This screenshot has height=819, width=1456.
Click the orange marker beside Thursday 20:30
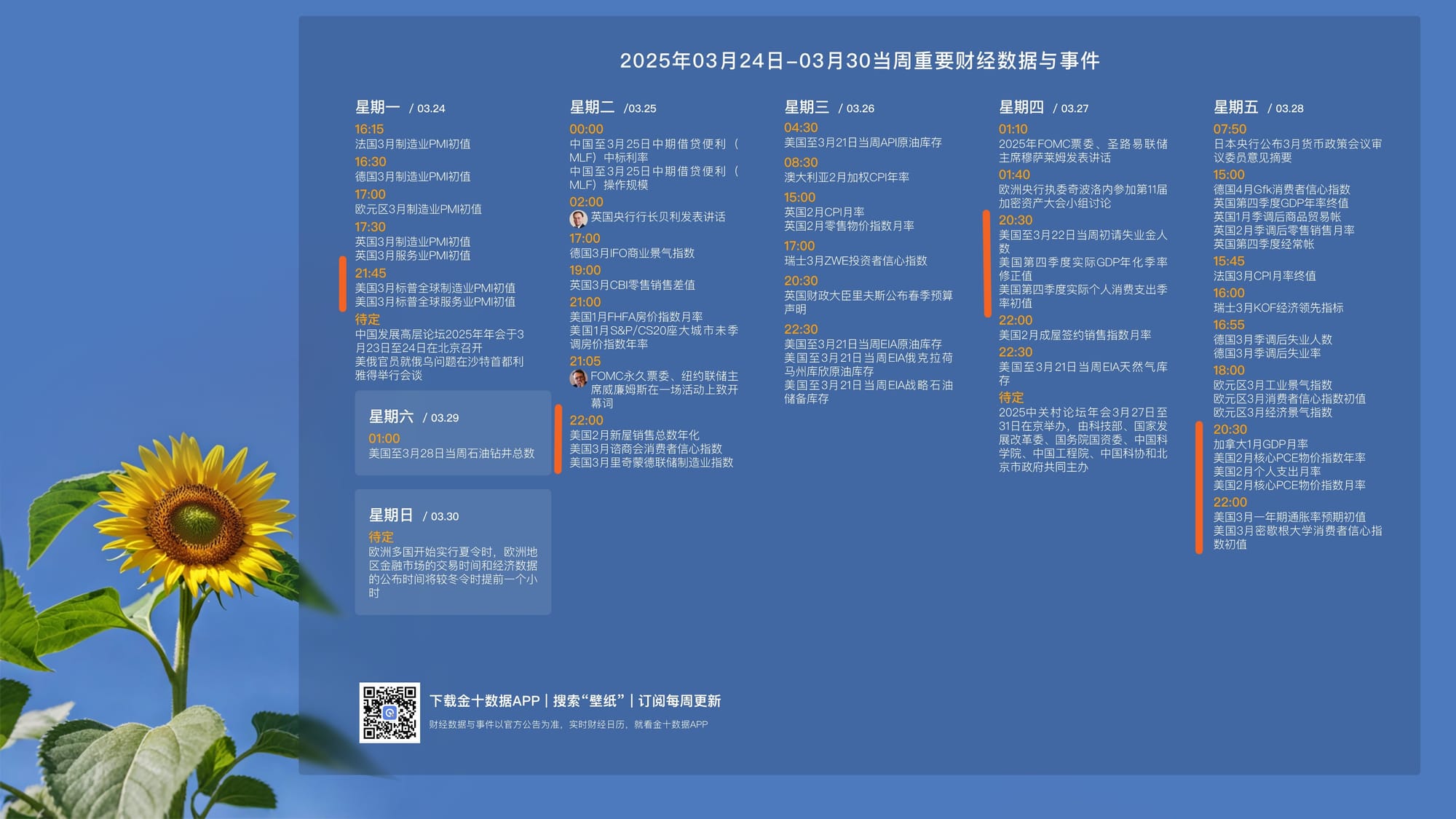(x=987, y=264)
